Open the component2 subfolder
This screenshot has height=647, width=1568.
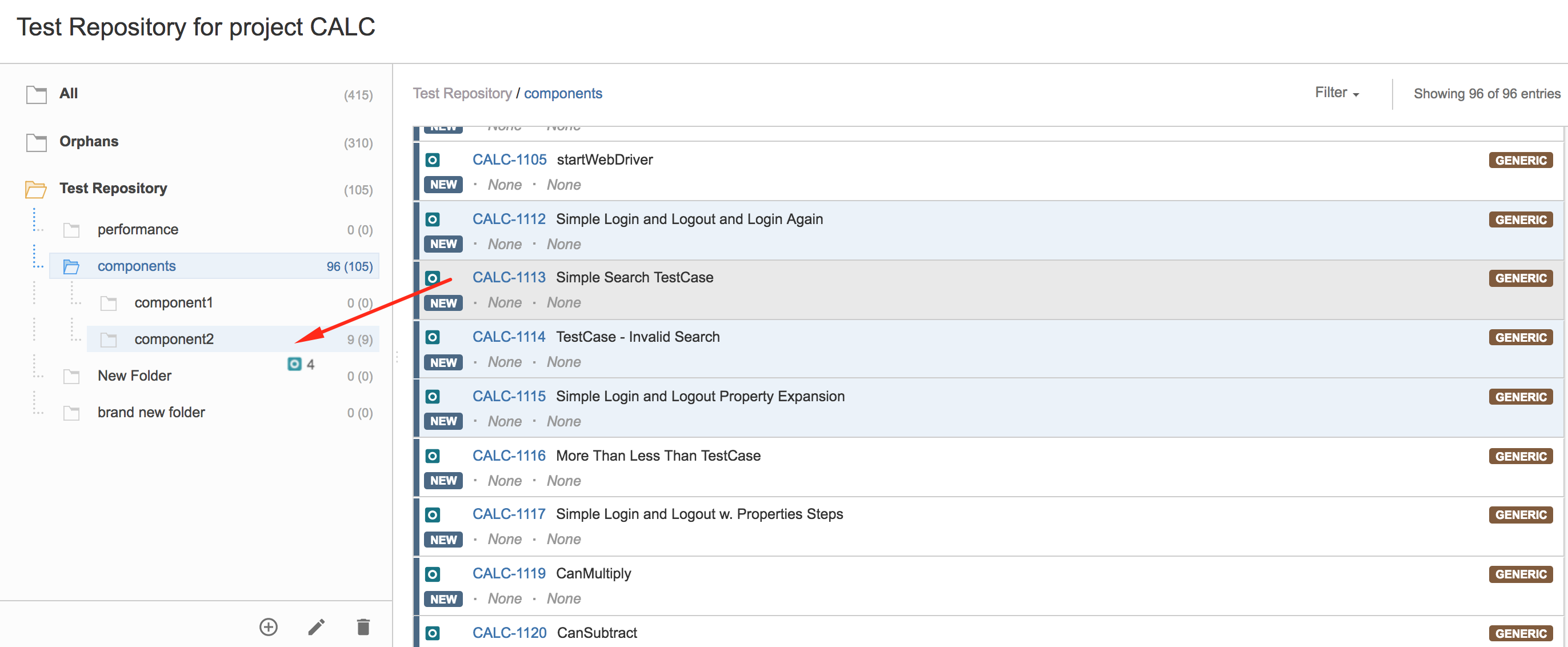pos(233,339)
